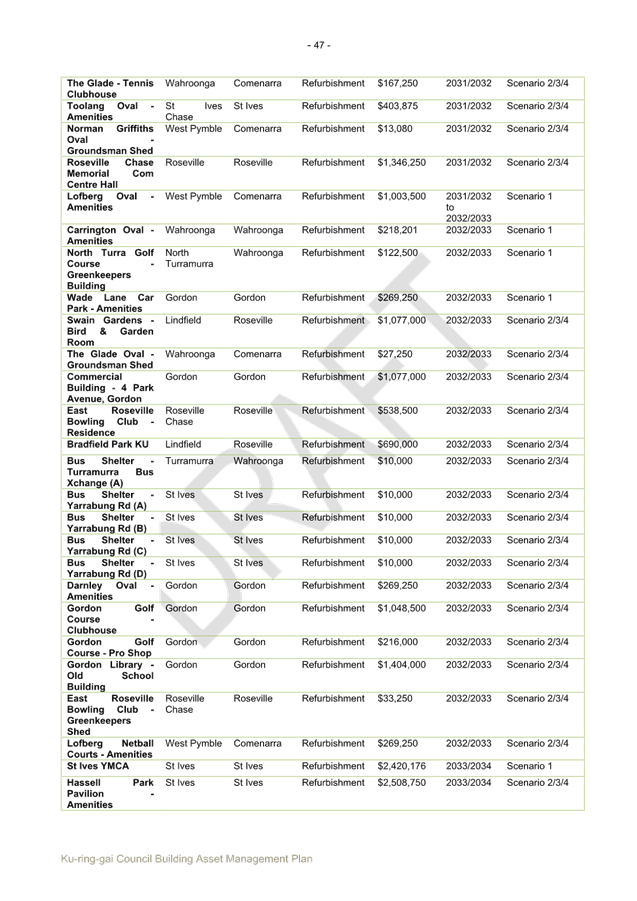Click 'Swain Gardens - Bird & Garden Room'
Image resolution: width=637 pixels, height=901 pixels.
pos(110,331)
